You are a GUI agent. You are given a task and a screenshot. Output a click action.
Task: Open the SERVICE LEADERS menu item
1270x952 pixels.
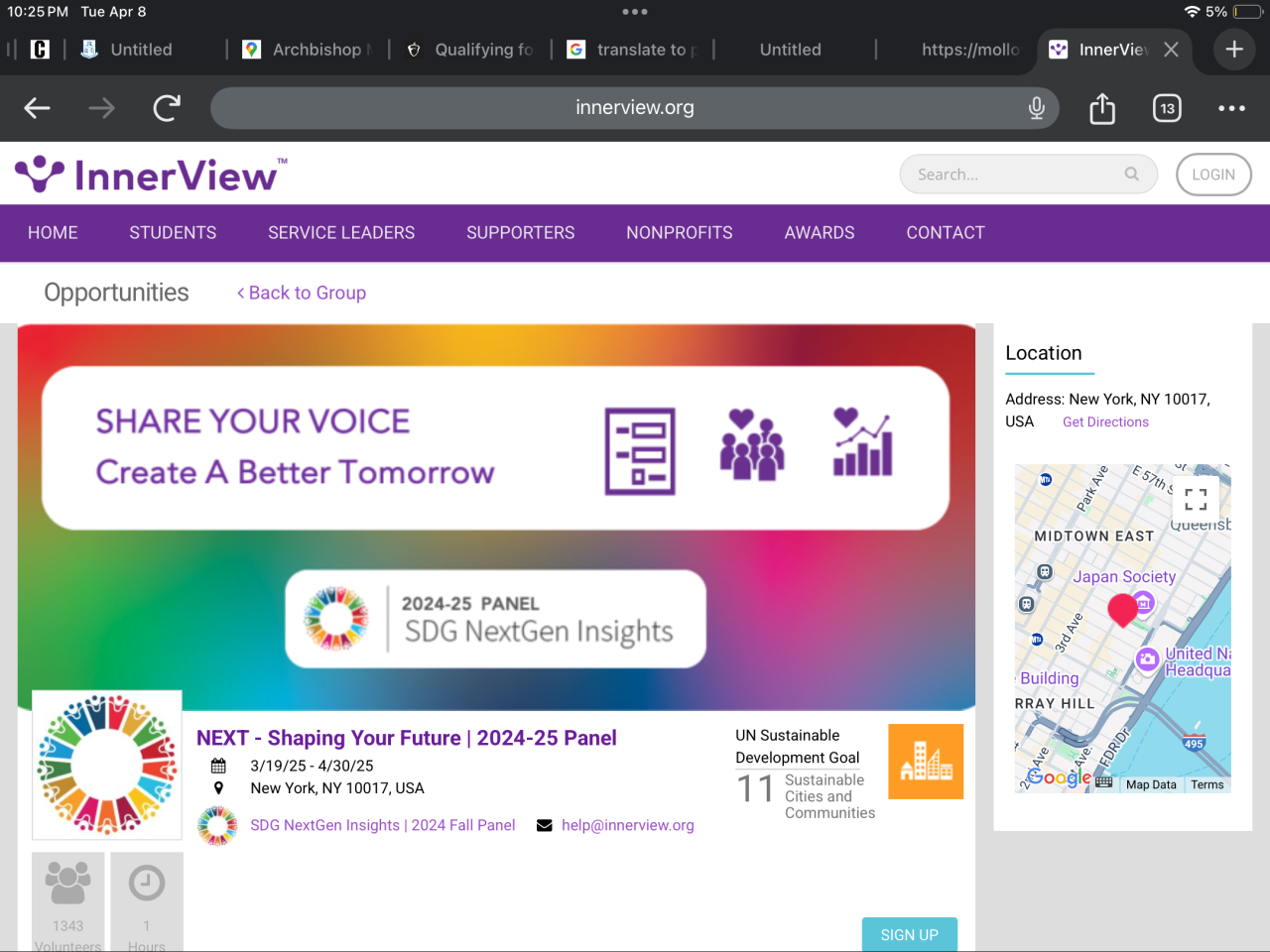tap(341, 233)
